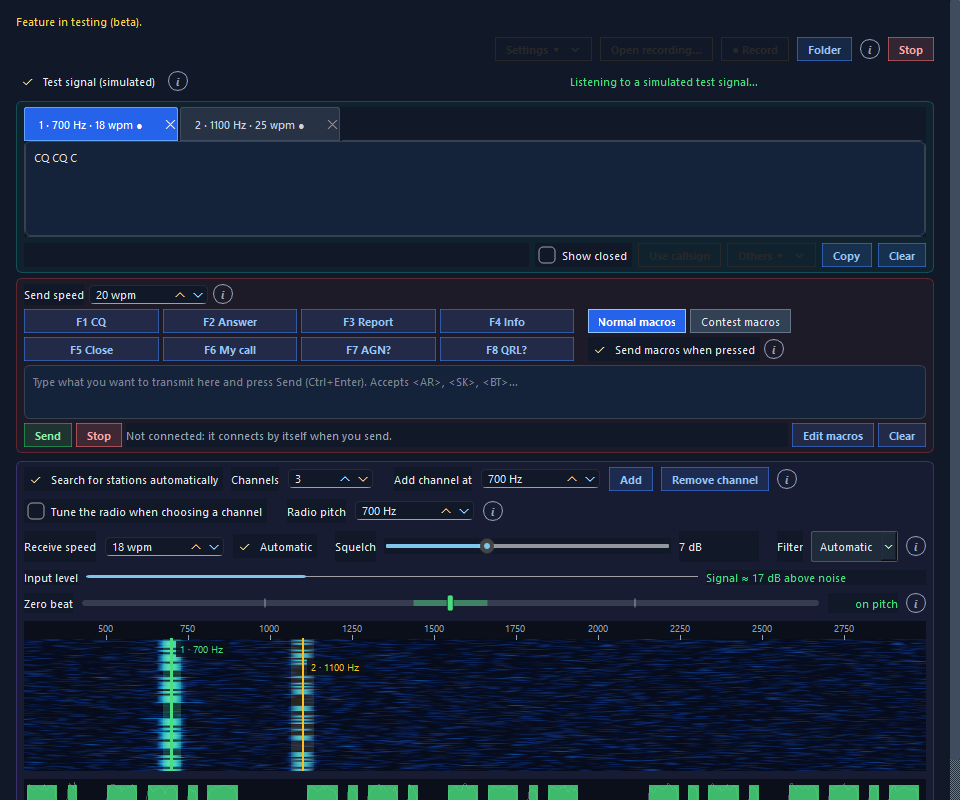Click info icon next to Test signal
960x800 pixels.
(178, 81)
